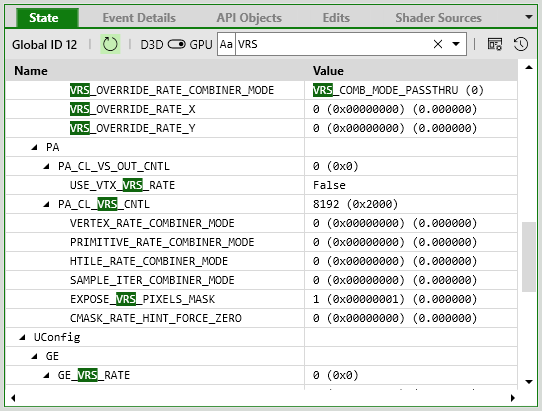The height and width of the screenshot is (411, 542).
Task: Select the VRS_OVERRIDE_RATE_Y row
Action: [x=262, y=128]
